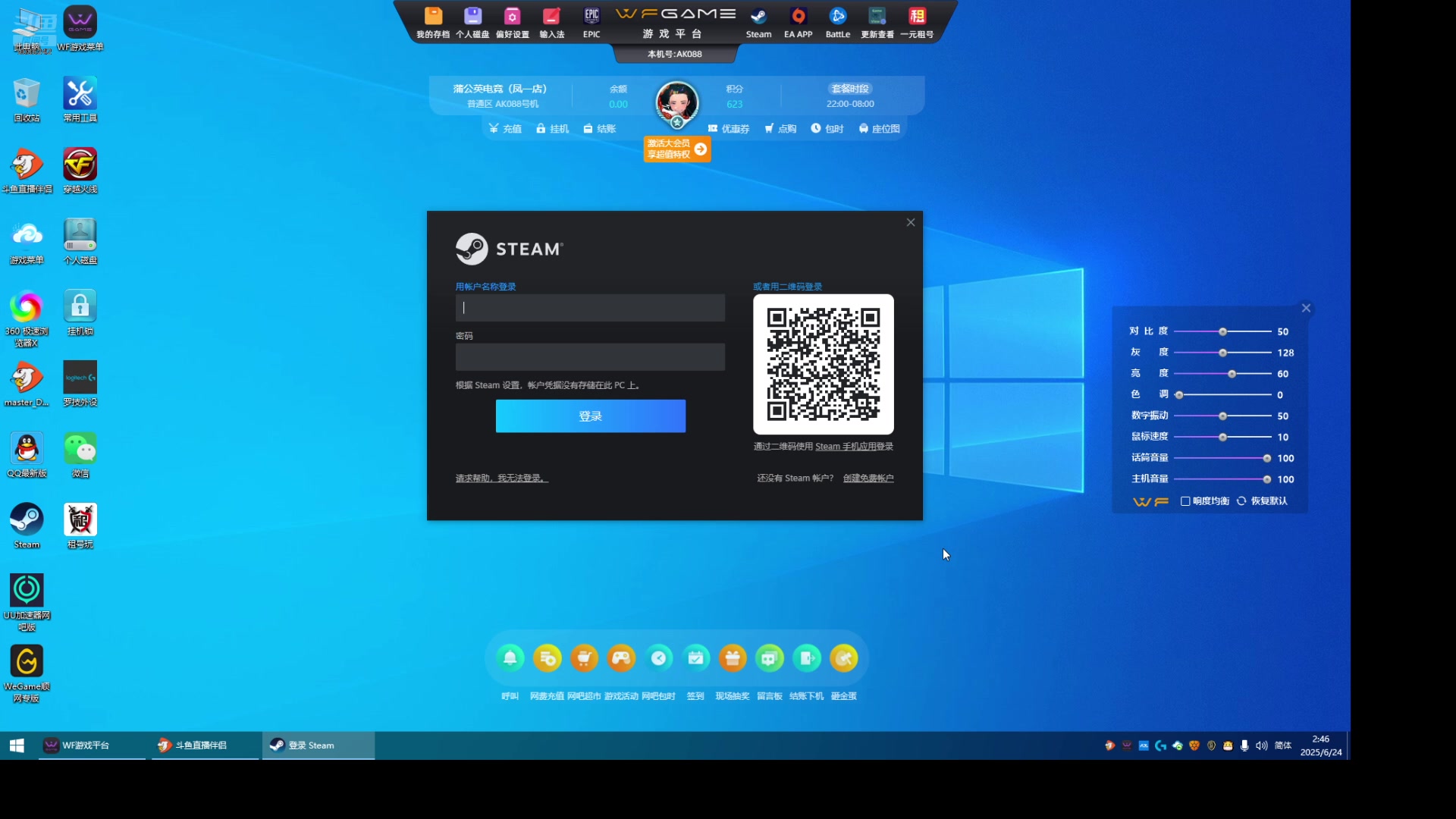
Task: Click 恢复默认 to reset settings
Action: tap(1263, 501)
